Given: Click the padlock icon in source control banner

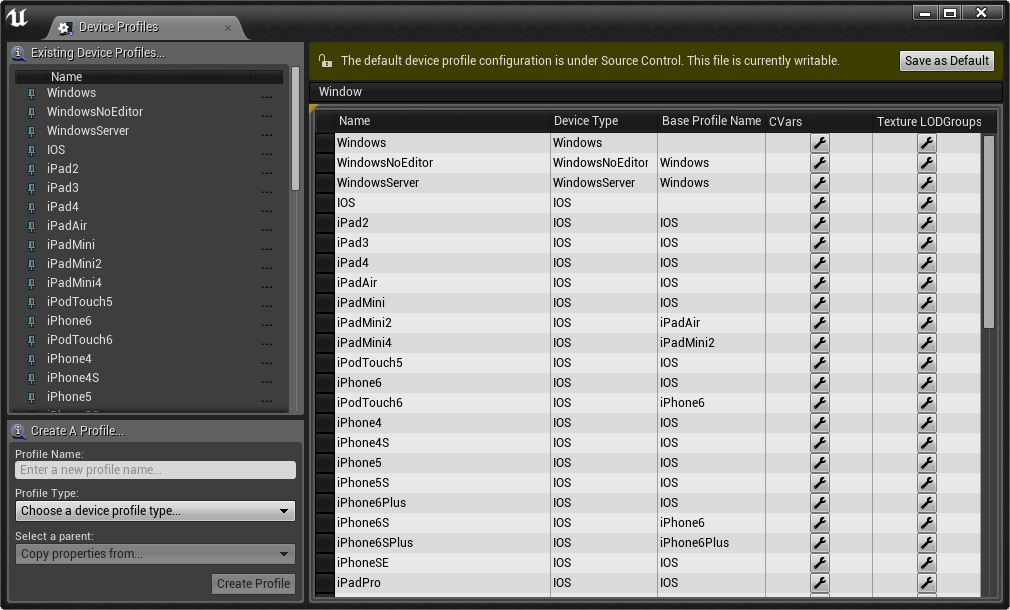Looking at the screenshot, I should pyautogui.click(x=324, y=60).
